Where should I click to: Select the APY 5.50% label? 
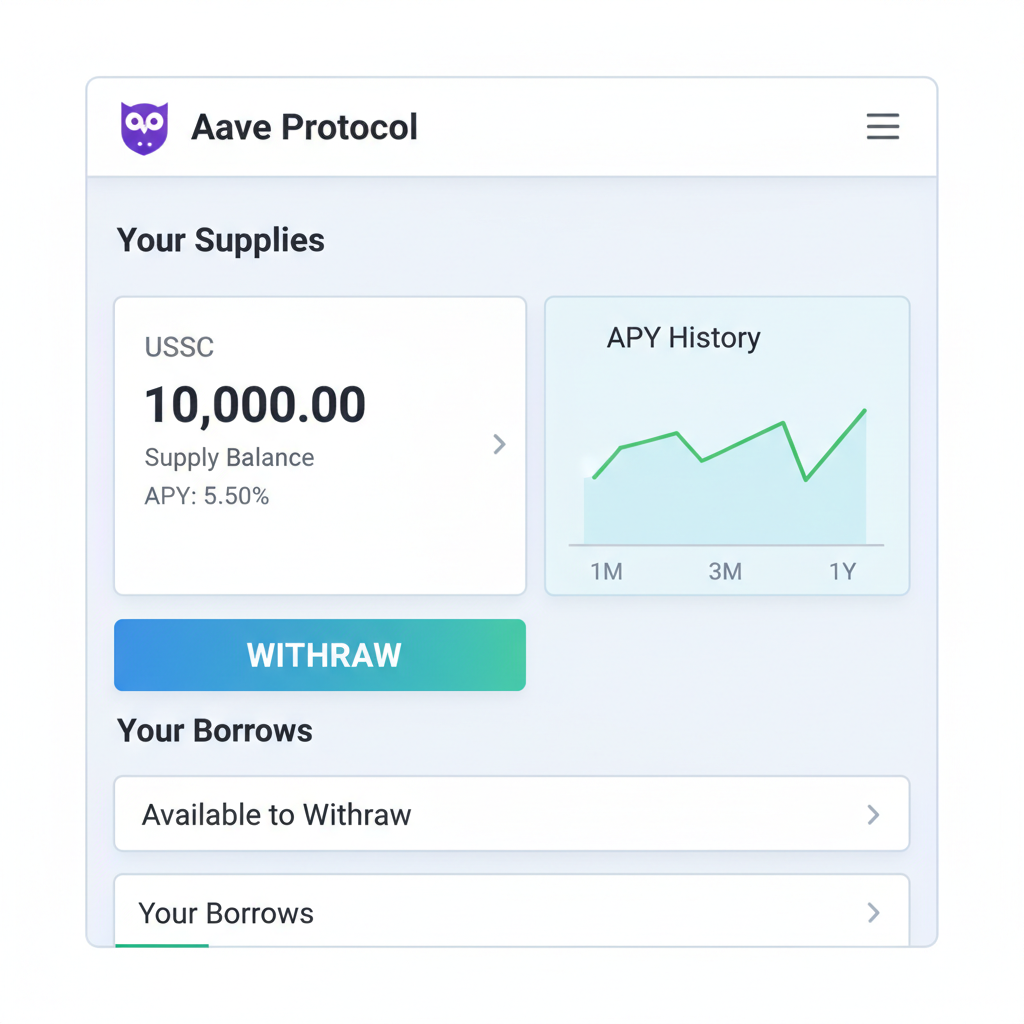pyautogui.click(x=207, y=495)
